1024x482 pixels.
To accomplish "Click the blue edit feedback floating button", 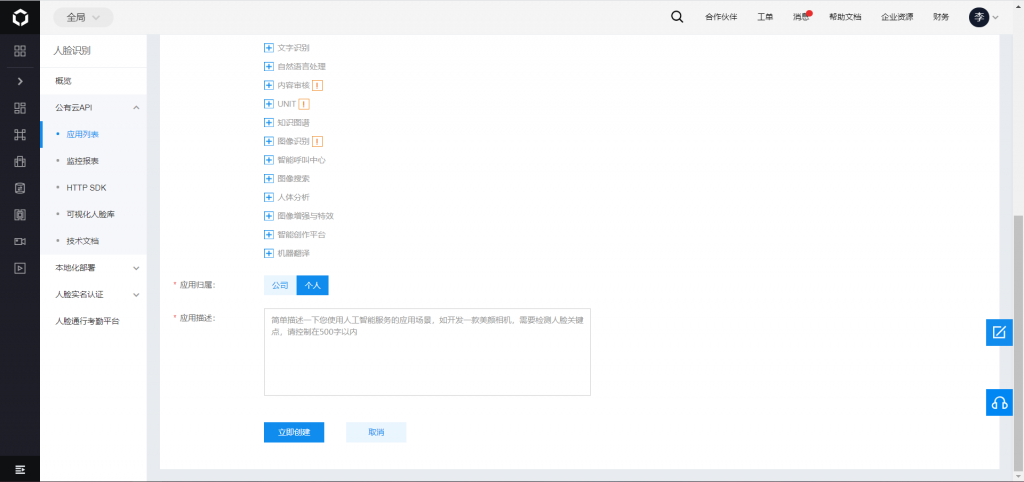I will 999,332.
